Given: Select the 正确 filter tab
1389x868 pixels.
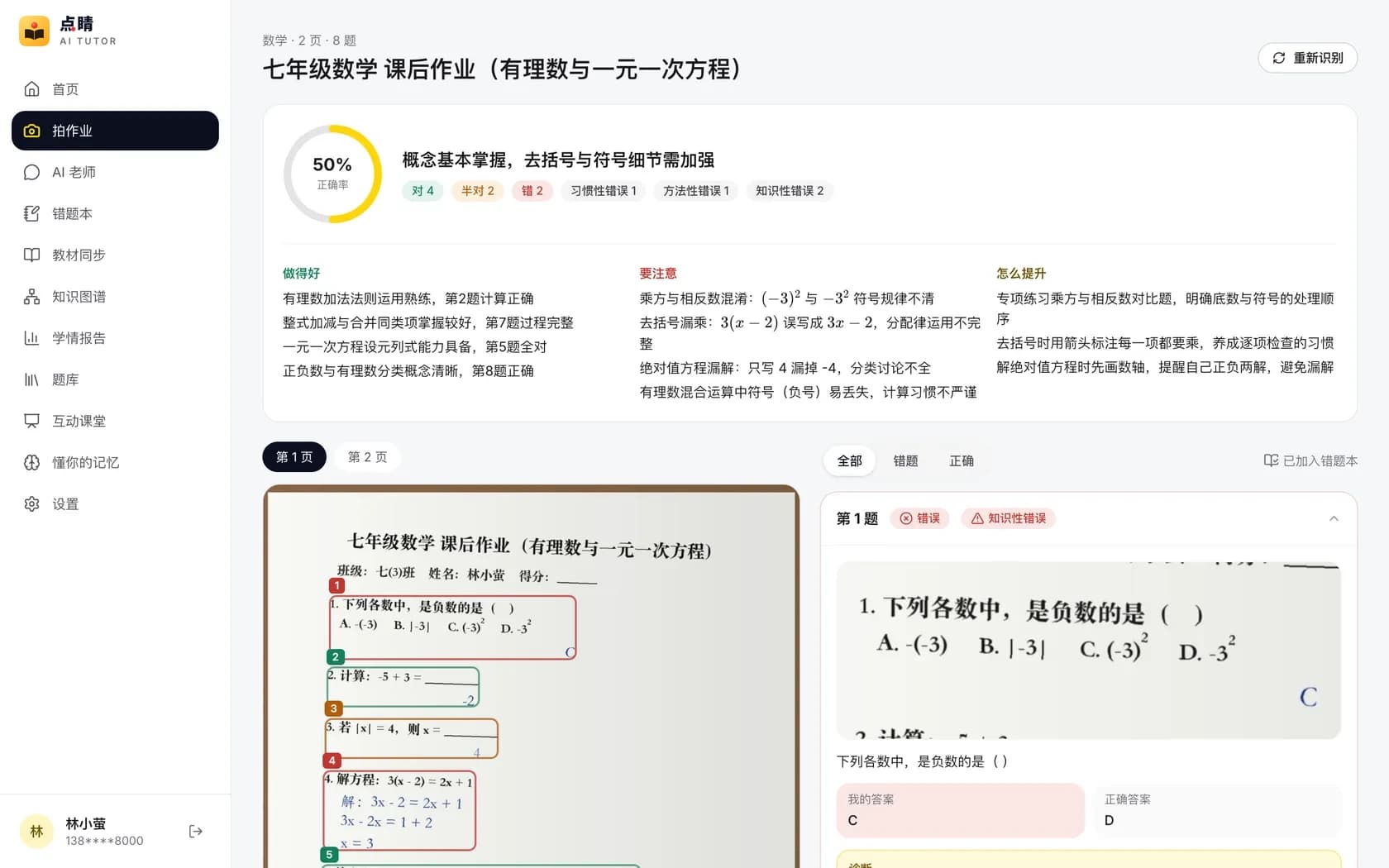Looking at the screenshot, I should click(962, 461).
